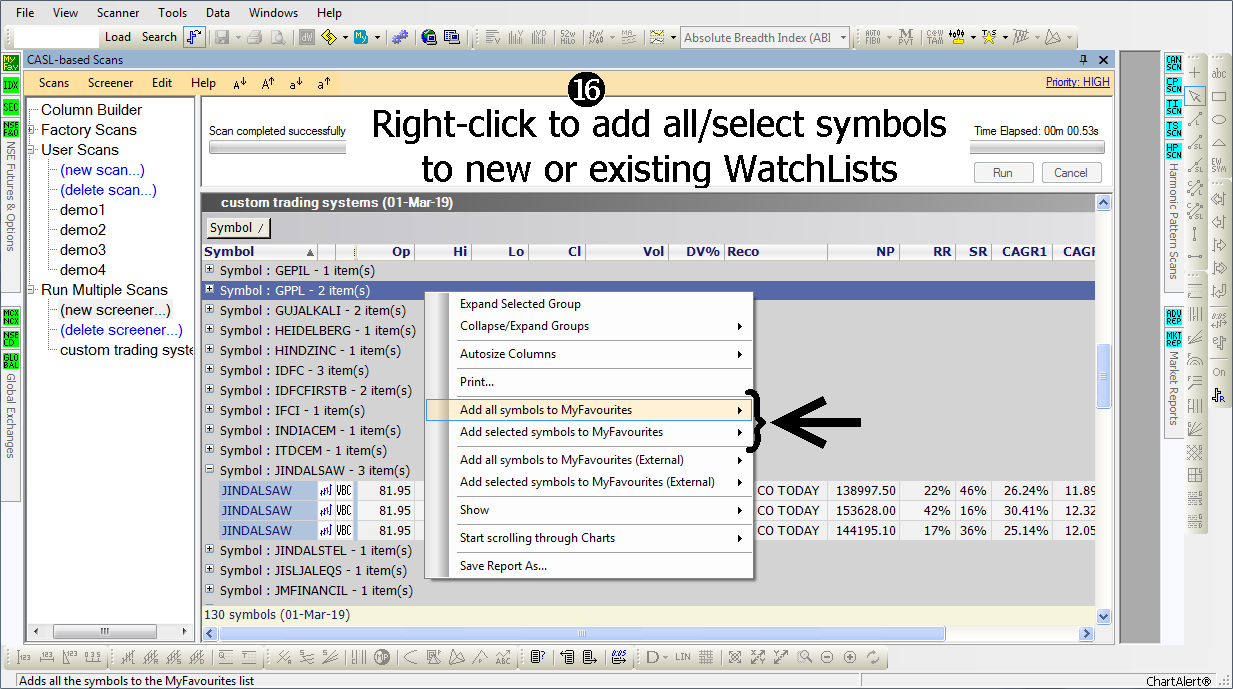Select custom trading system screener tree item
1233x689 pixels.
[x=127, y=350]
